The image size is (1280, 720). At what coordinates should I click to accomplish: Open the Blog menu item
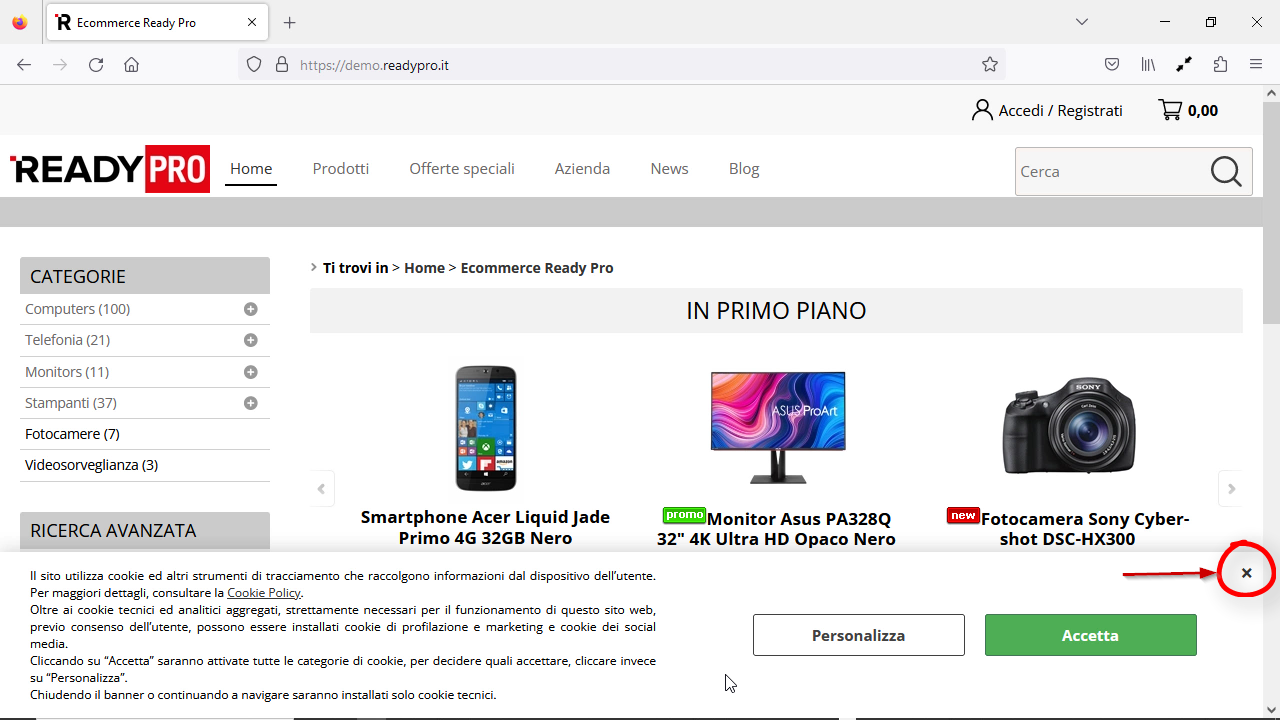pos(744,169)
